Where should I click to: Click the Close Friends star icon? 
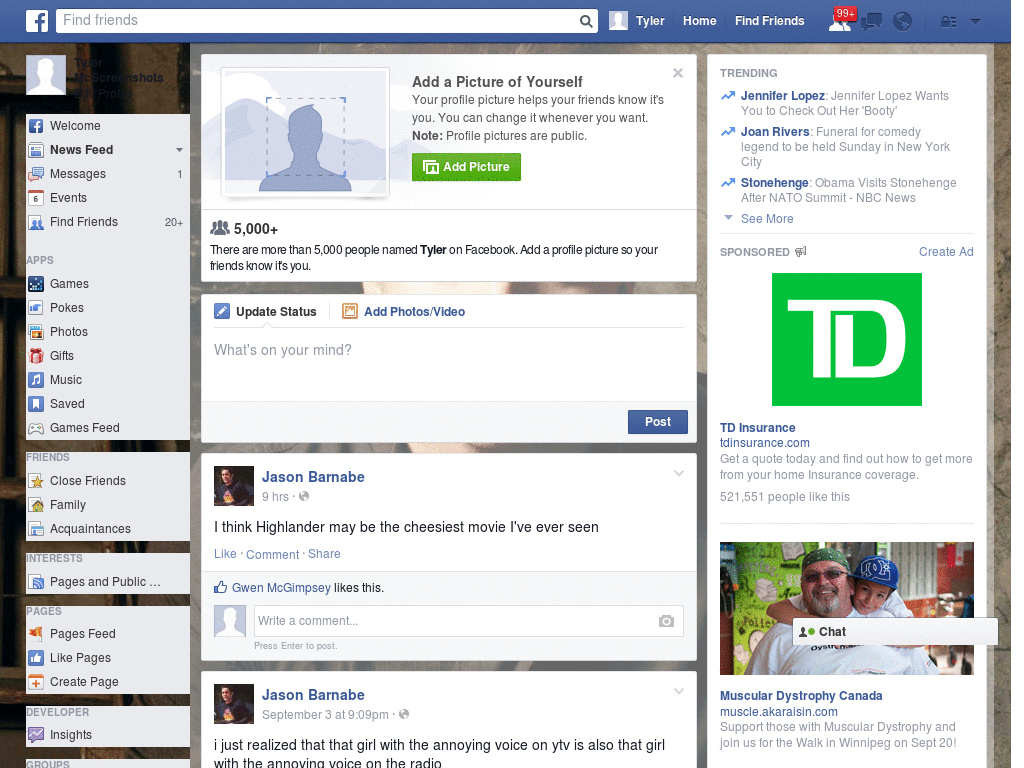pos(36,481)
